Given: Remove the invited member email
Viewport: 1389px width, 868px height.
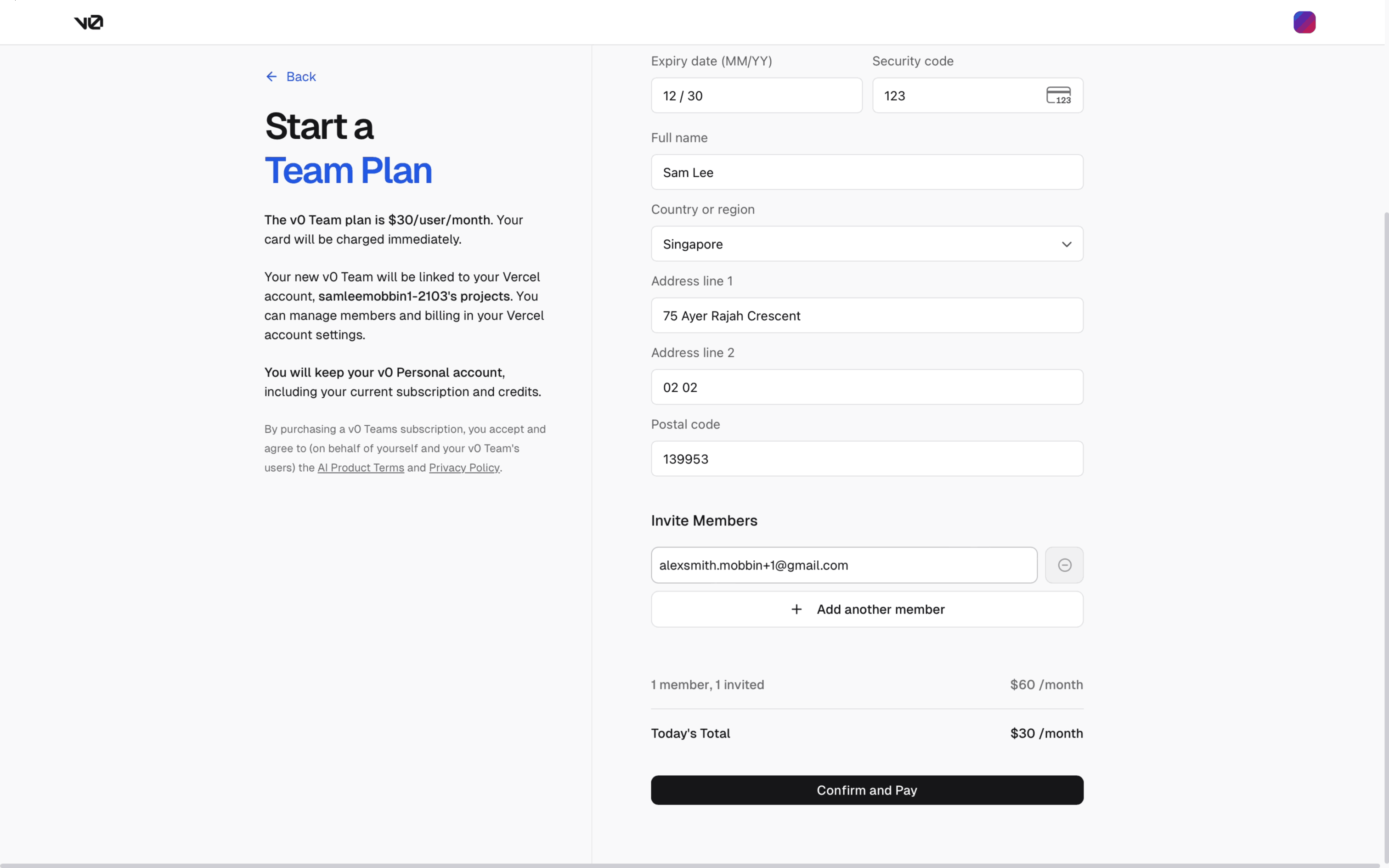Looking at the screenshot, I should click(x=1063, y=565).
